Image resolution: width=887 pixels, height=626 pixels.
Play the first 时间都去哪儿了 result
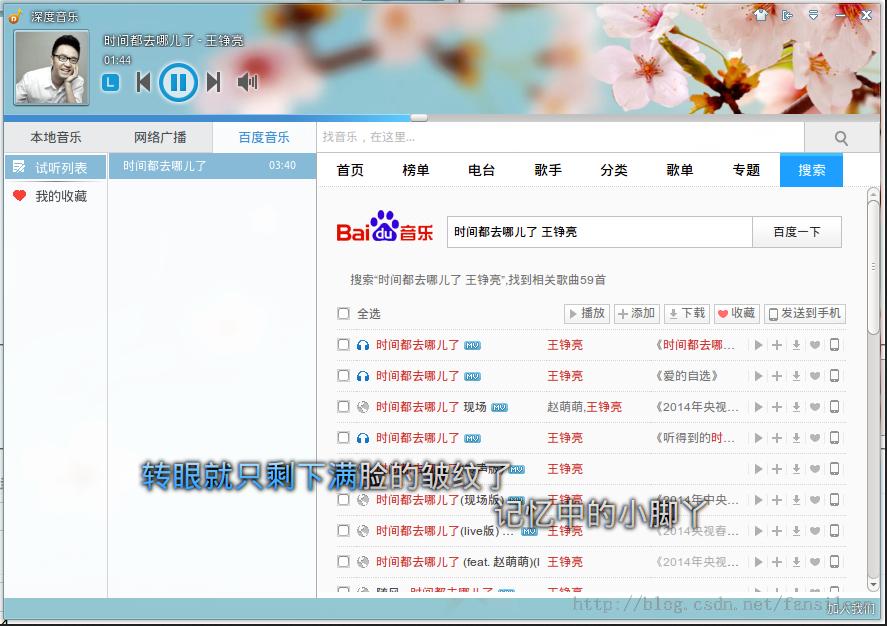coord(758,345)
